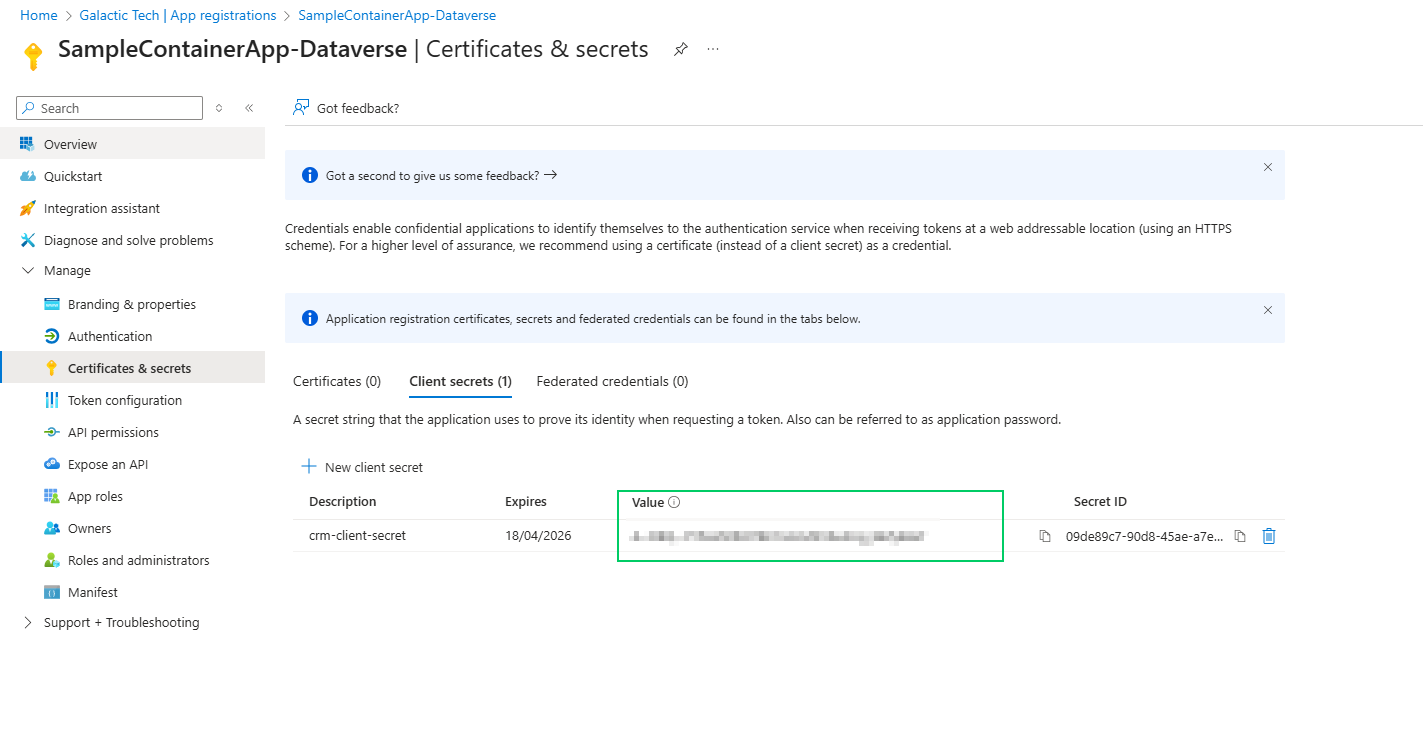Viewport: 1423px width, 731px height.
Task: Navigate to Galactic Tech App registrations breadcrumb
Action: 178,16
